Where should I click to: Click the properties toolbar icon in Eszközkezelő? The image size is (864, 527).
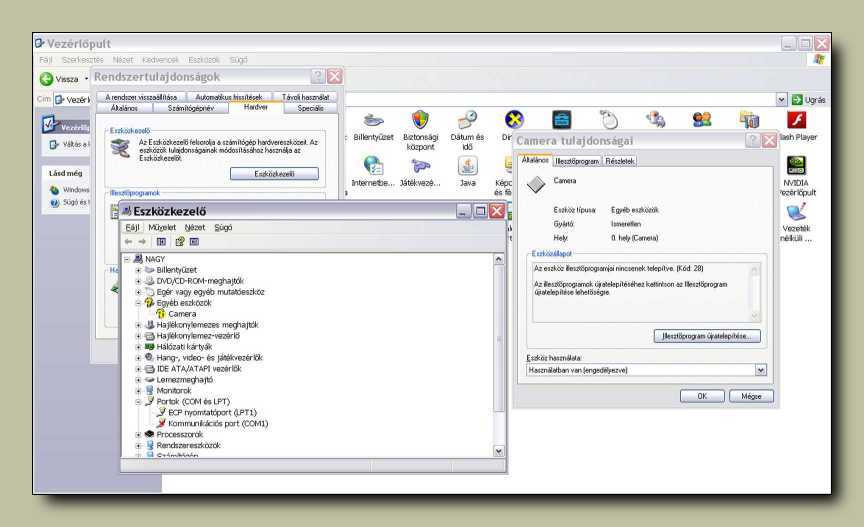[x=179, y=241]
